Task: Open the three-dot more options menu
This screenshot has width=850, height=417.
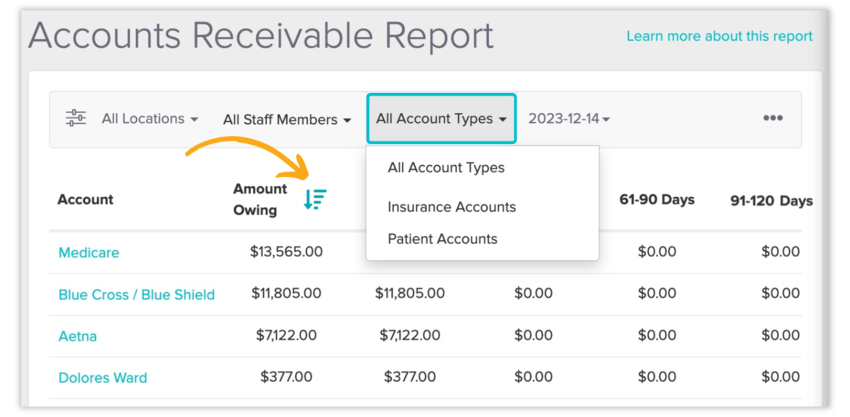Action: [772, 118]
